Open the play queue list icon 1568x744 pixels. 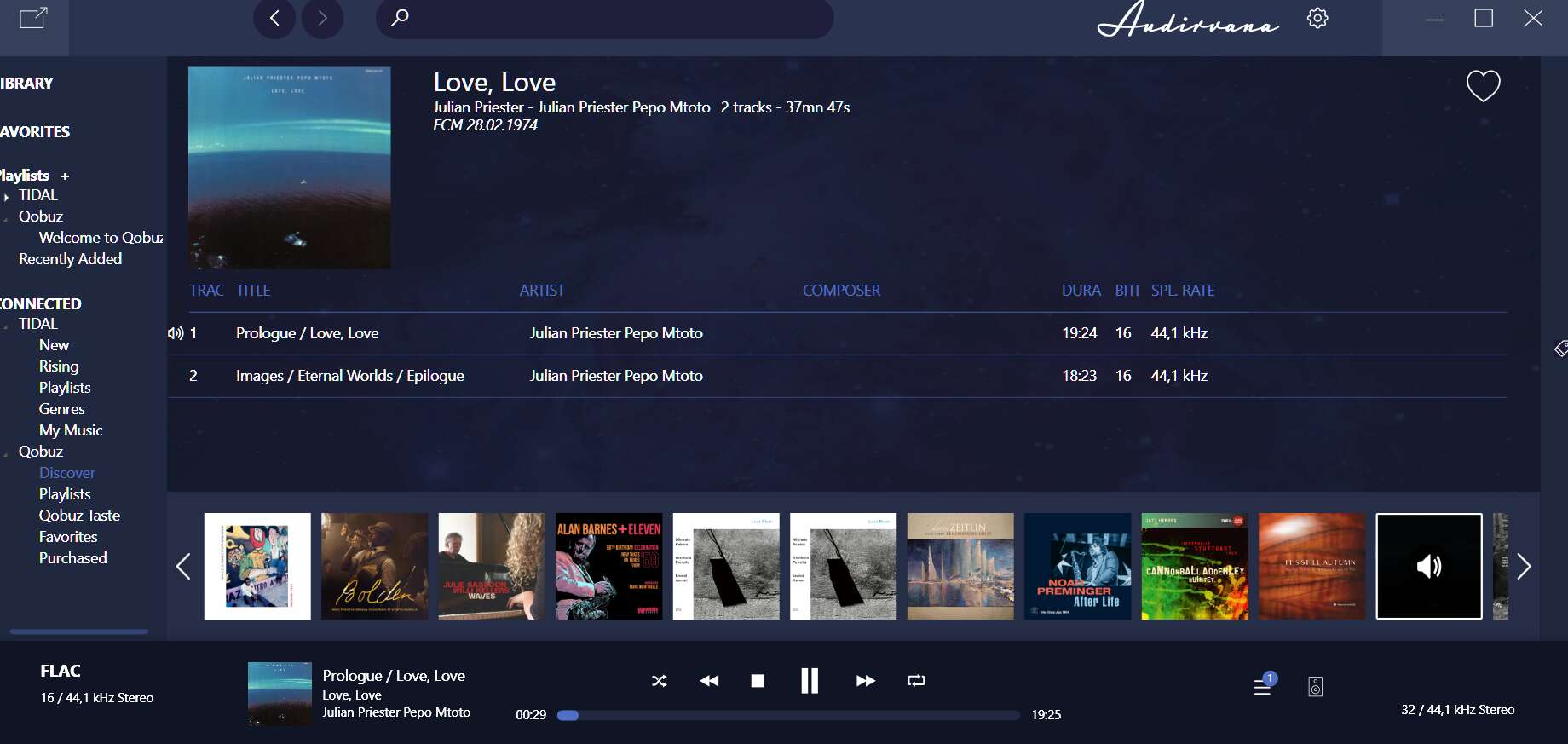tap(1263, 687)
